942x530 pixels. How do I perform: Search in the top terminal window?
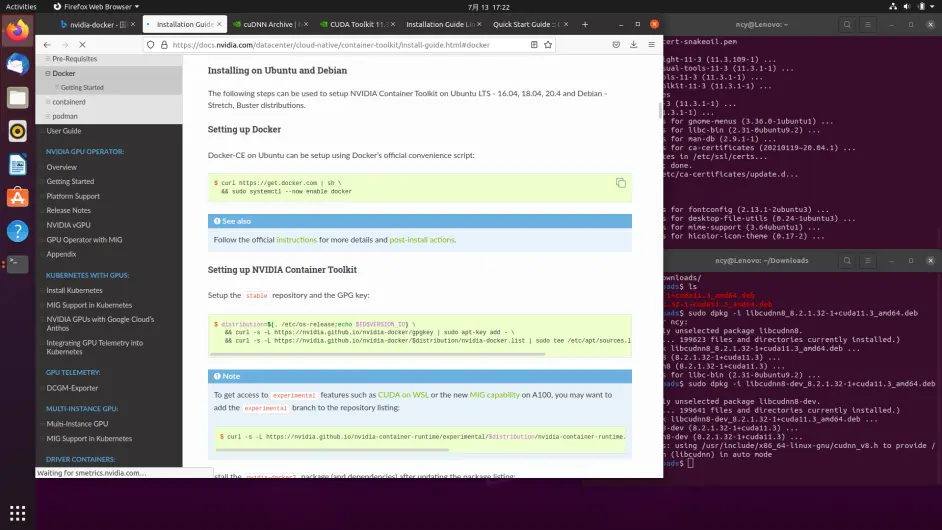click(847, 25)
